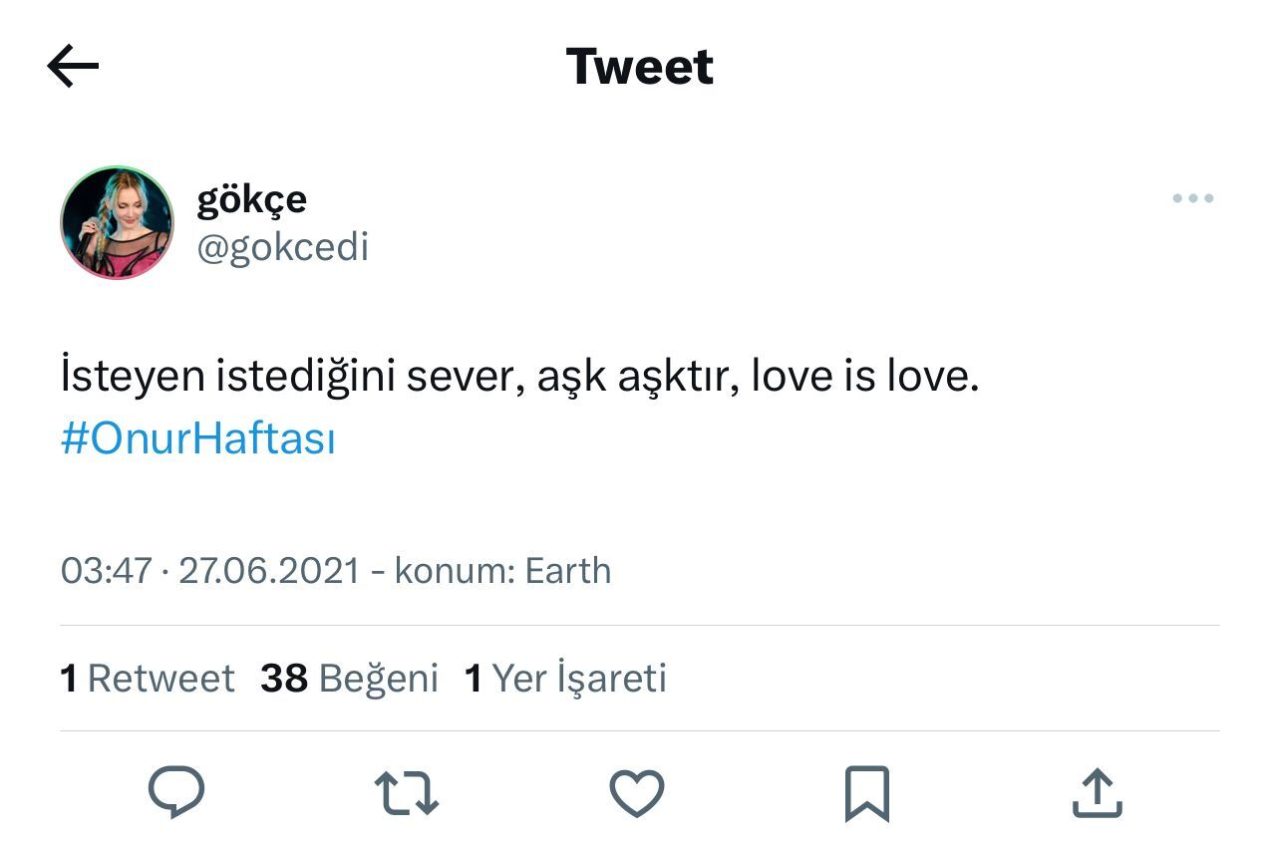Image resolution: width=1280 pixels, height=842 pixels.
Task: Follow the #OnurHaftası hashtag link
Action: click(x=198, y=439)
